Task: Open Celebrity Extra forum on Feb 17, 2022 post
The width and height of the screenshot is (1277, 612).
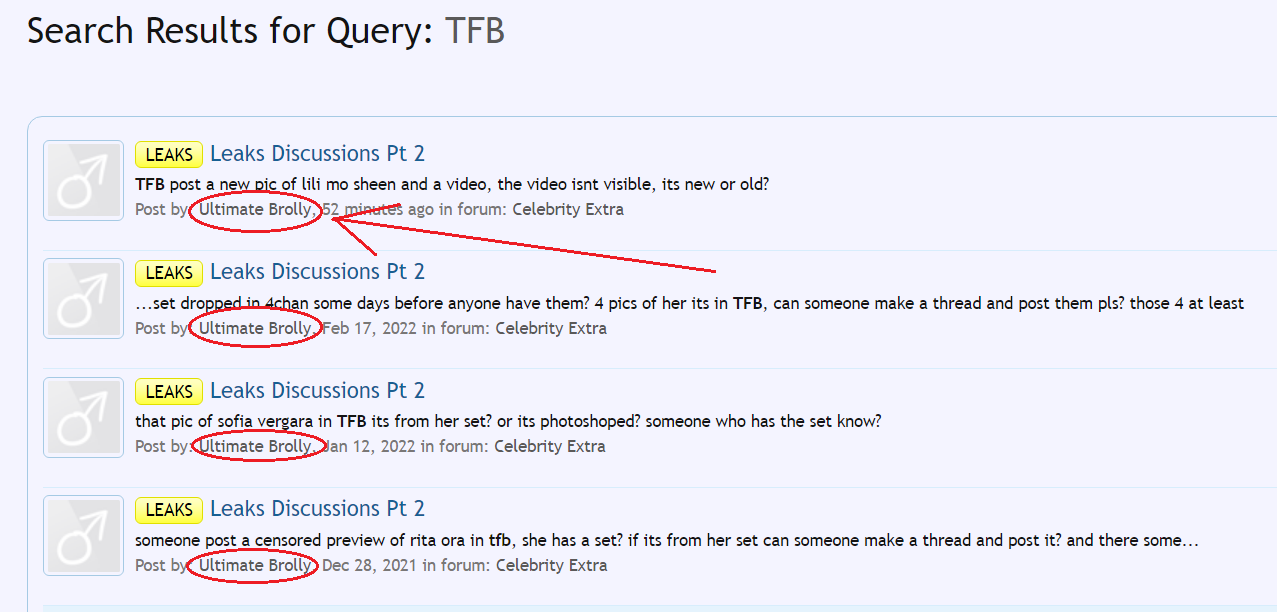Action: click(551, 328)
